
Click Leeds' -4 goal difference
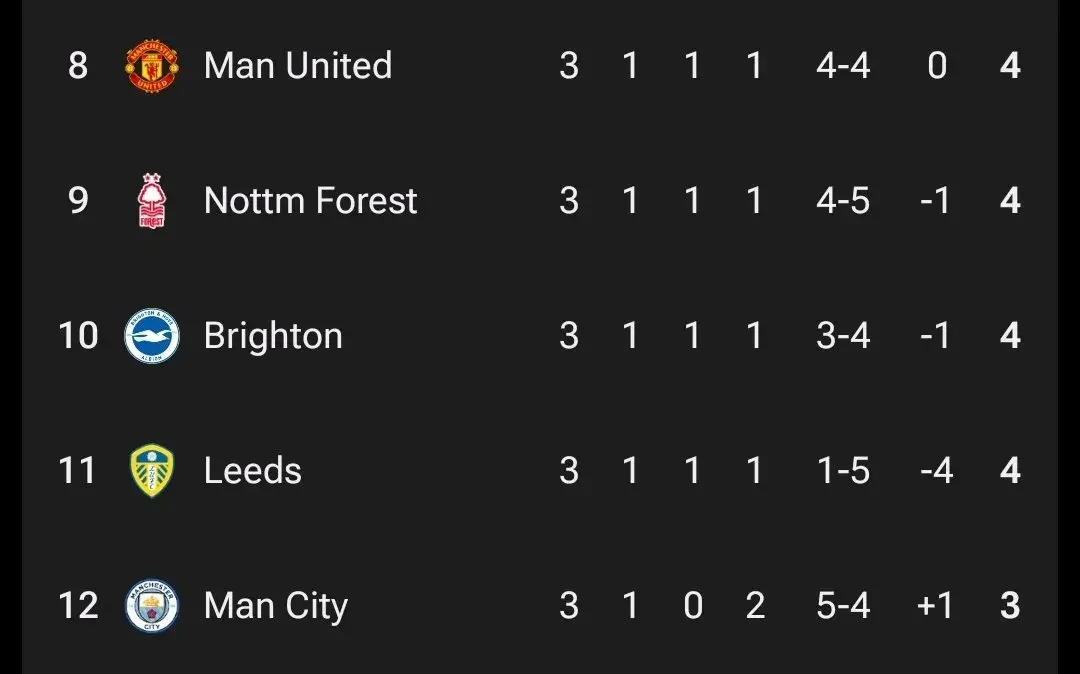(934, 471)
